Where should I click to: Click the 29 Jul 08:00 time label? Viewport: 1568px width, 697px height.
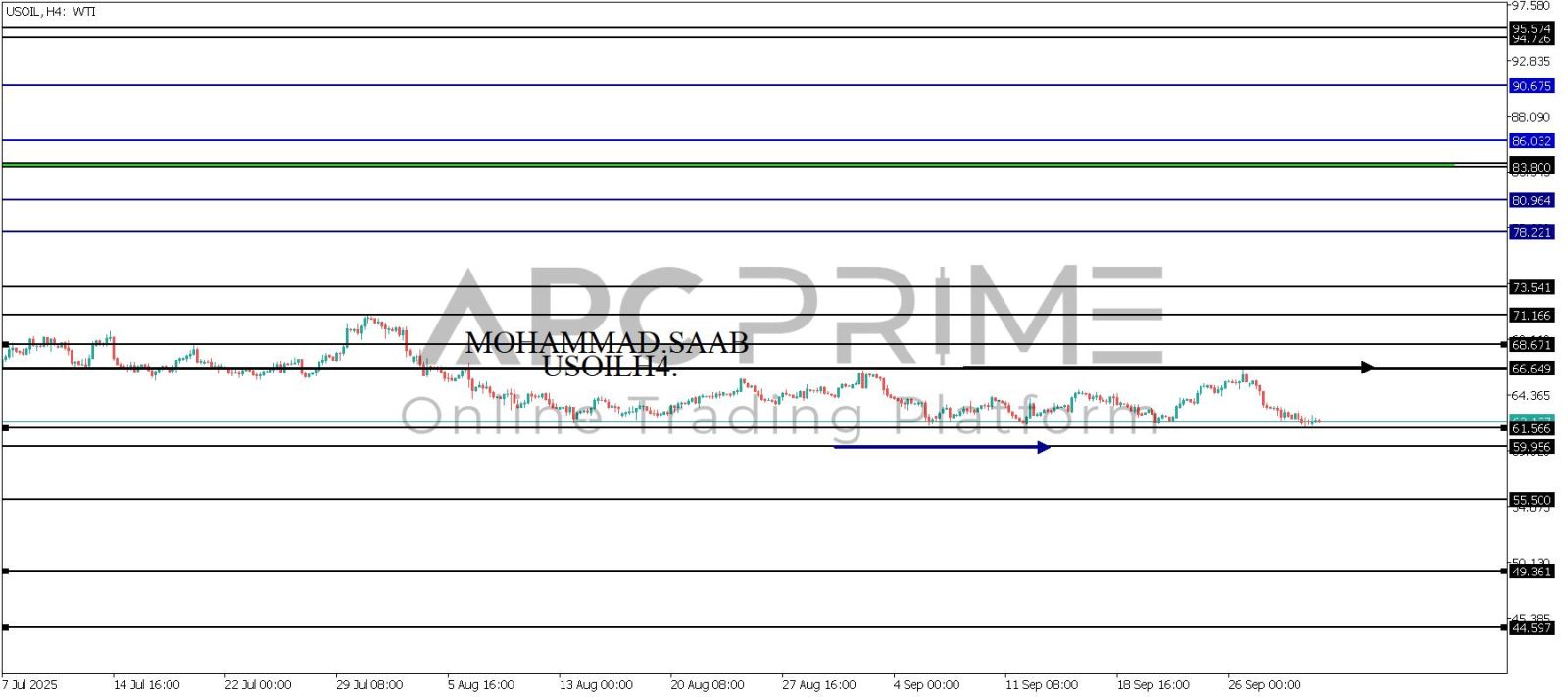coord(369,684)
